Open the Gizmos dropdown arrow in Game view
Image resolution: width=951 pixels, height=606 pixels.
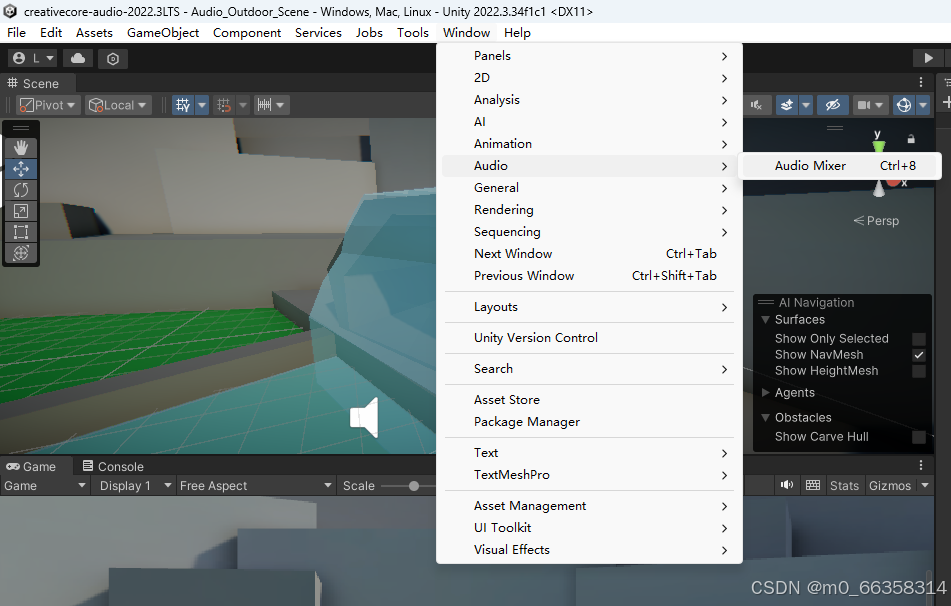click(x=925, y=485)
